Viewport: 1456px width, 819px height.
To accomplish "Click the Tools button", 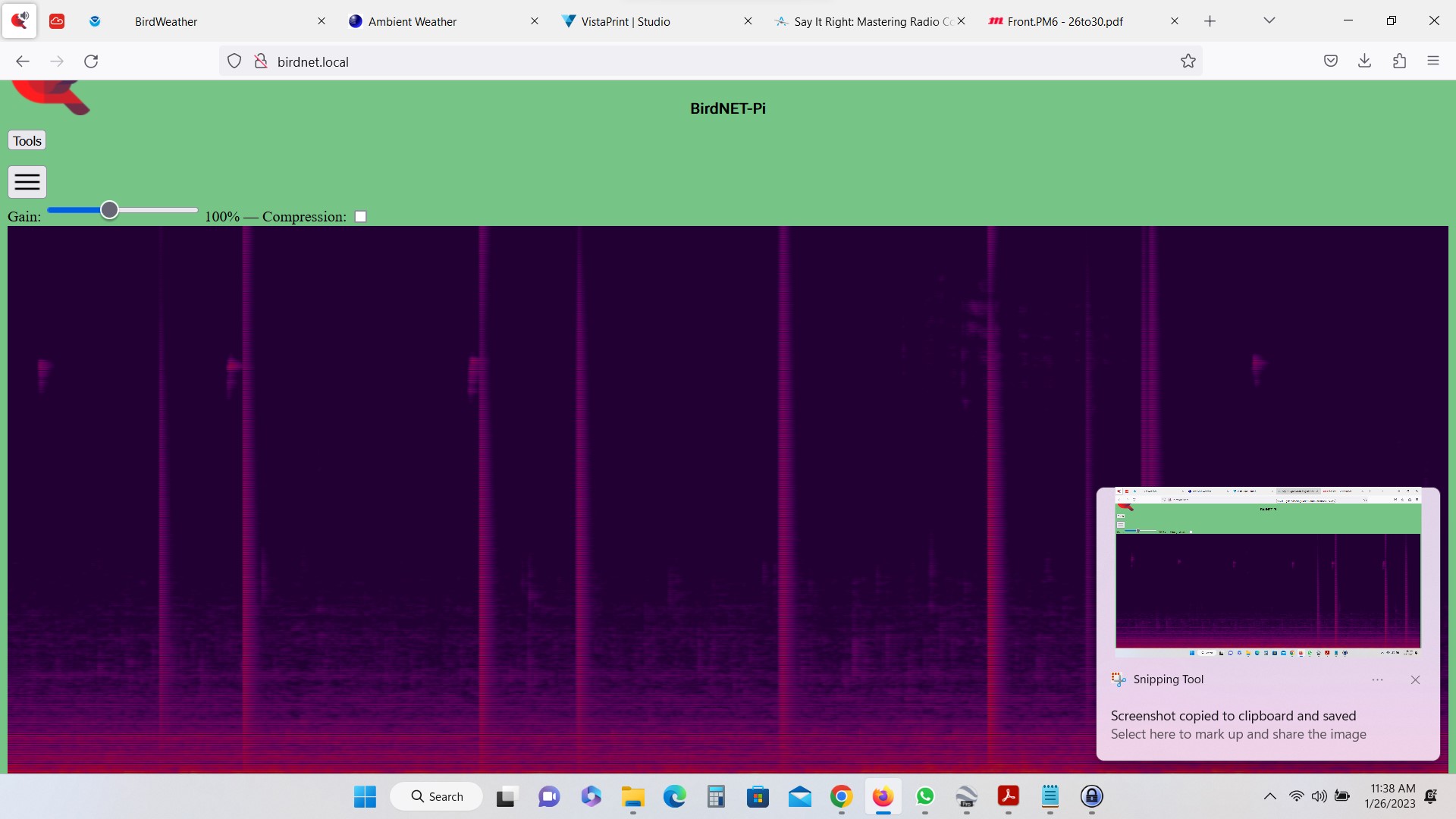I will (x=27, y=141).
